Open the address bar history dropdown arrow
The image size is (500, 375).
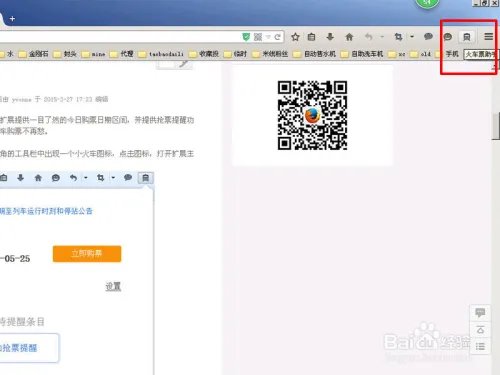coord(268,37)
